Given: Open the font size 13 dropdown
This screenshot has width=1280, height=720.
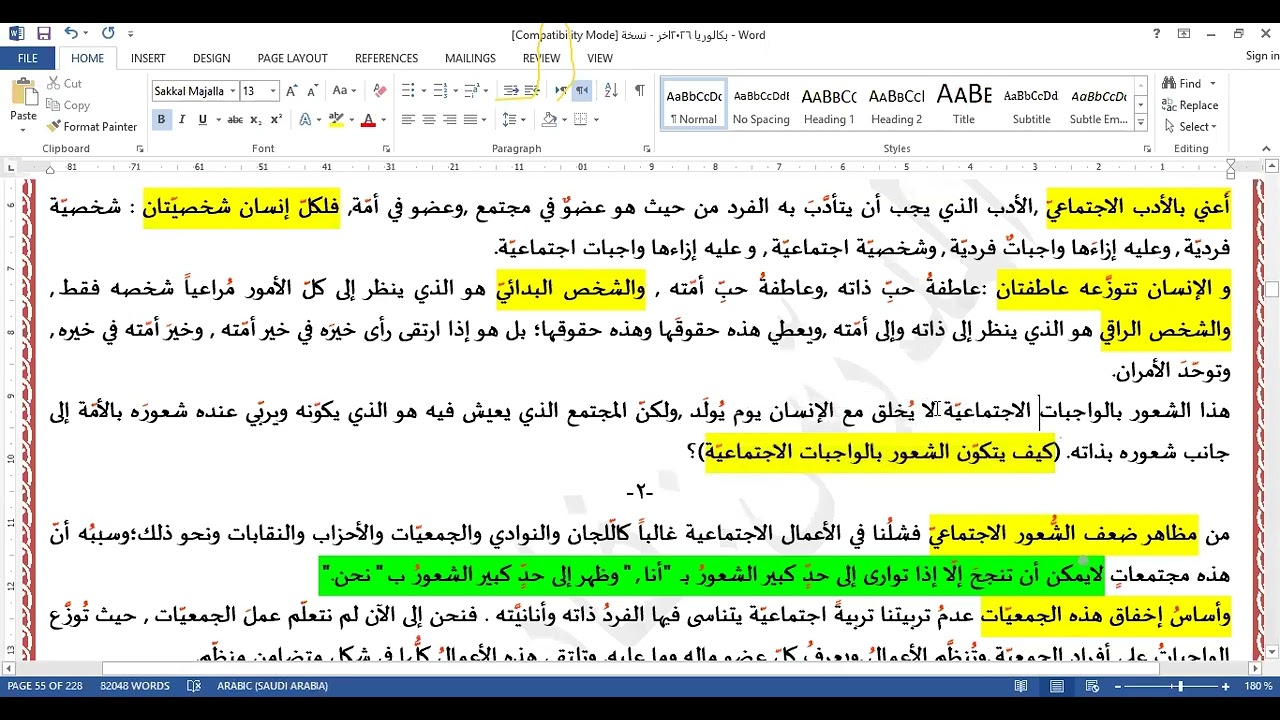Looking at the screenshot, I should click(275, 91).
